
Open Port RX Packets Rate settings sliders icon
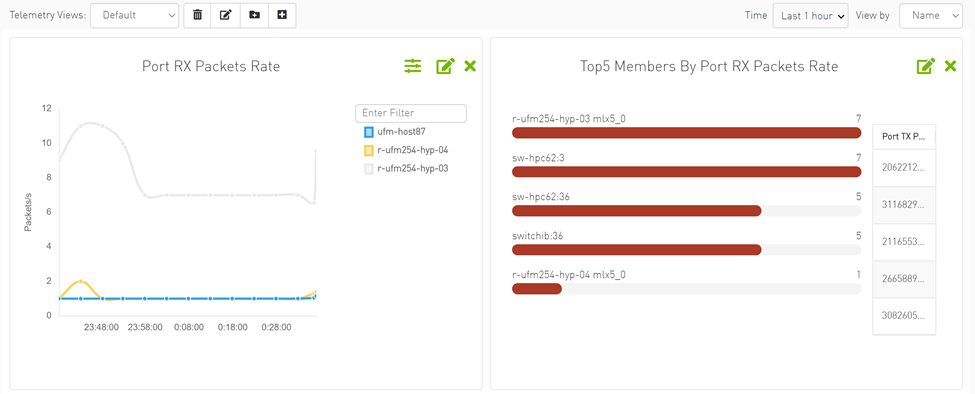coord(413,66)
